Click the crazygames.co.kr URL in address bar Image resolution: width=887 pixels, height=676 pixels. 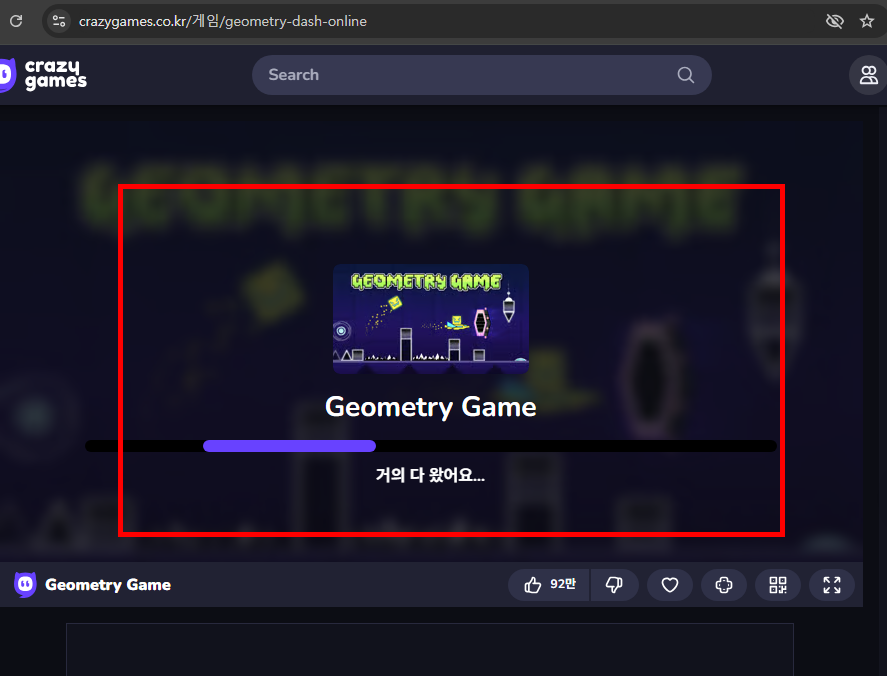tap(222, 21)
